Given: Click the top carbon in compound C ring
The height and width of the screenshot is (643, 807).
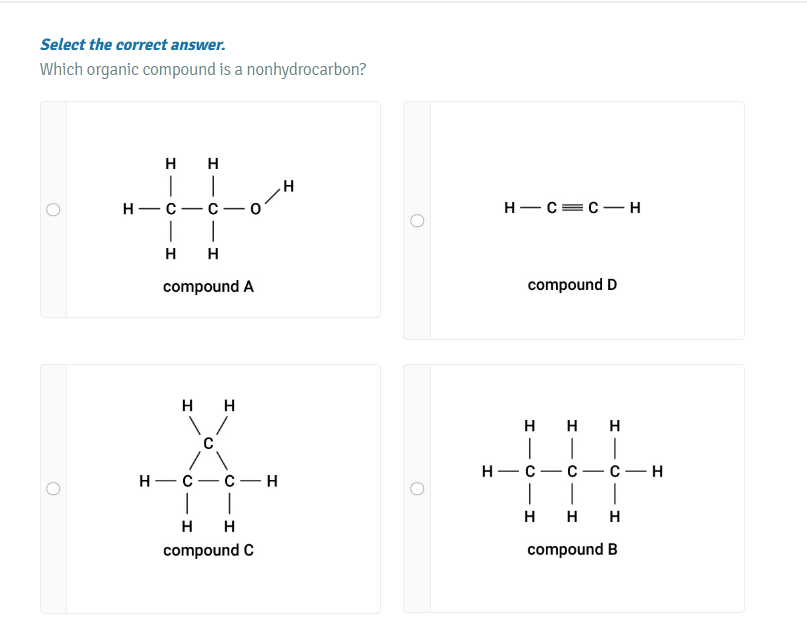Looking at the screenshot, I should tap(208, 443).
